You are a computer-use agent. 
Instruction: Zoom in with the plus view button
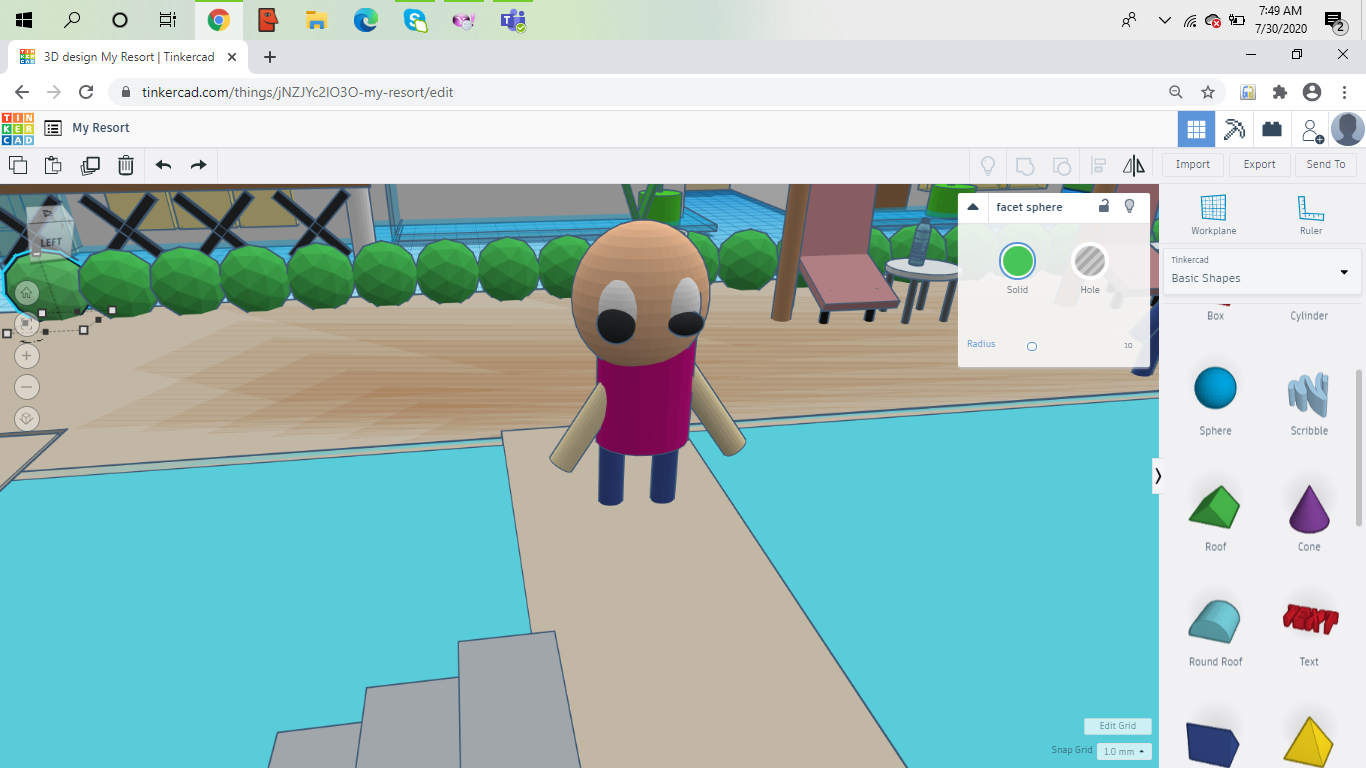click(27, 356)
